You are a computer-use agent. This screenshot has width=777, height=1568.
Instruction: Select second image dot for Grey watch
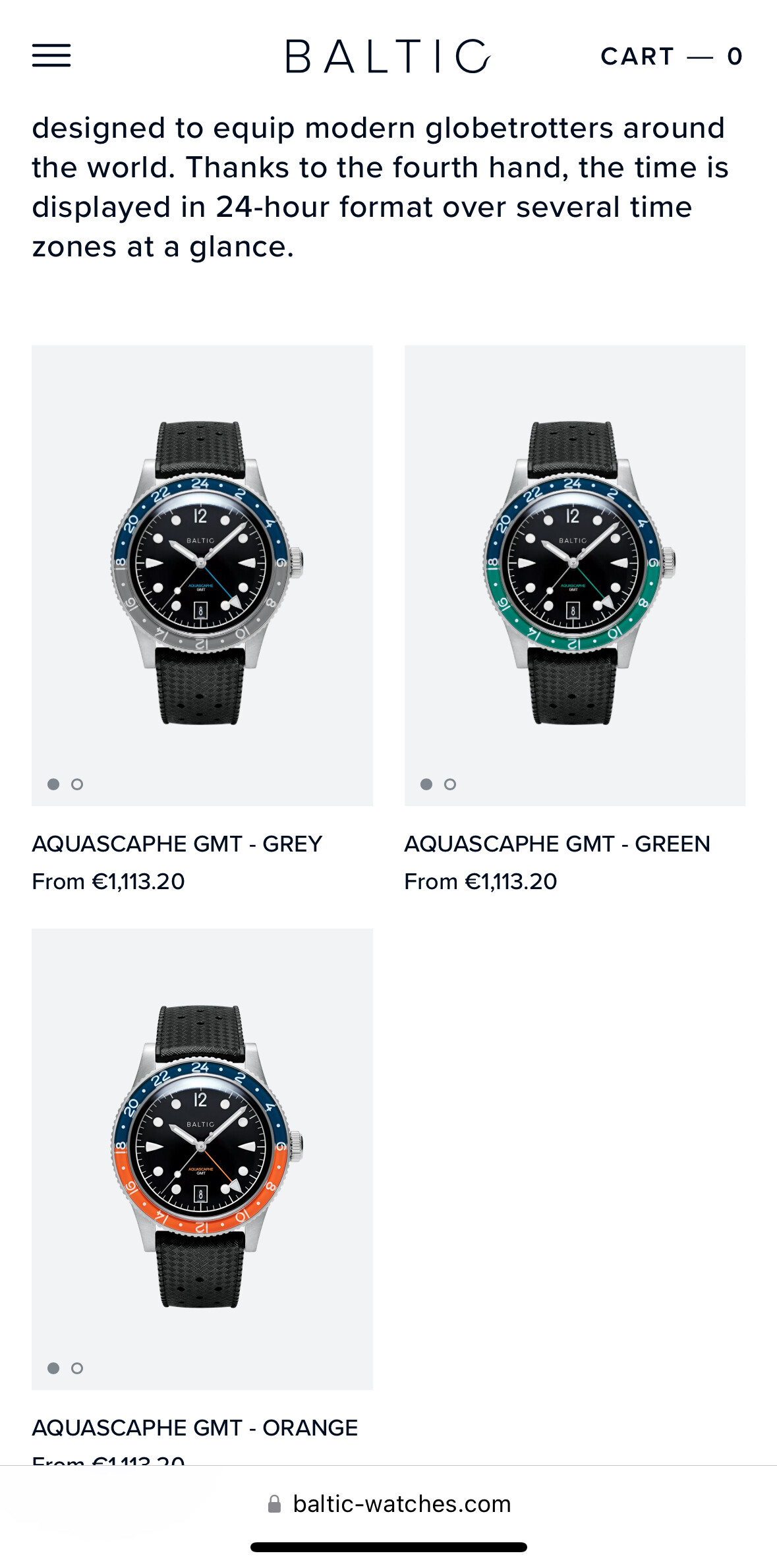click(77, 784)
